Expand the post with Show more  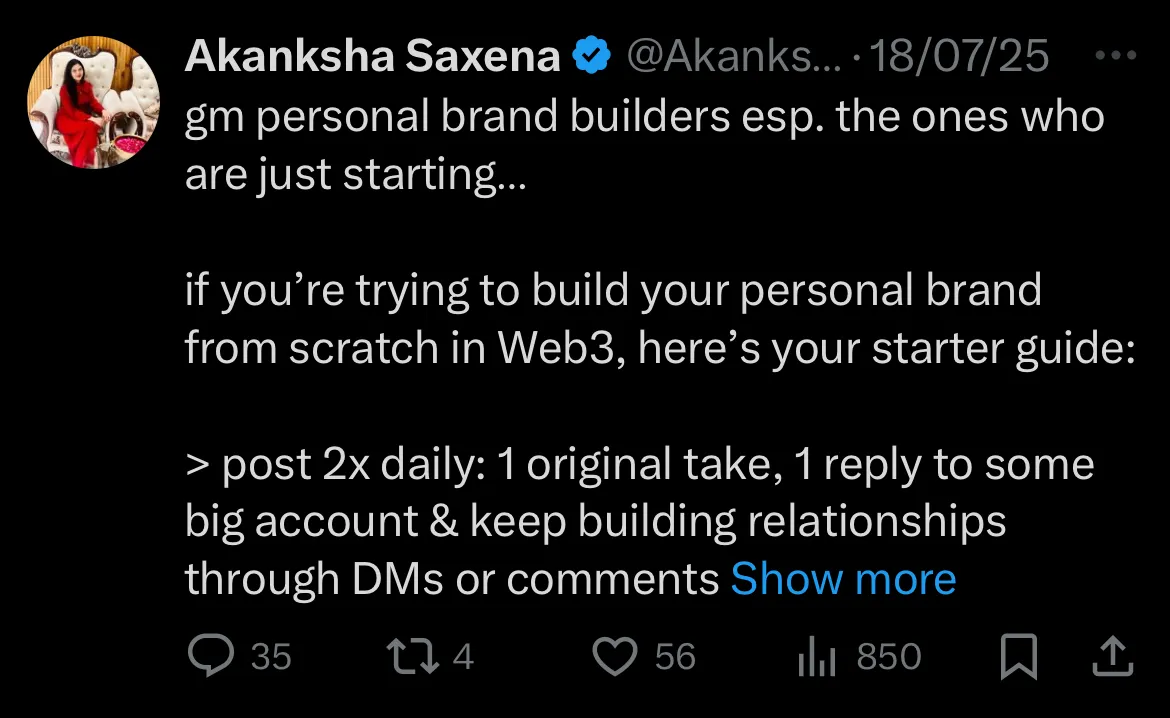(843, 579)
